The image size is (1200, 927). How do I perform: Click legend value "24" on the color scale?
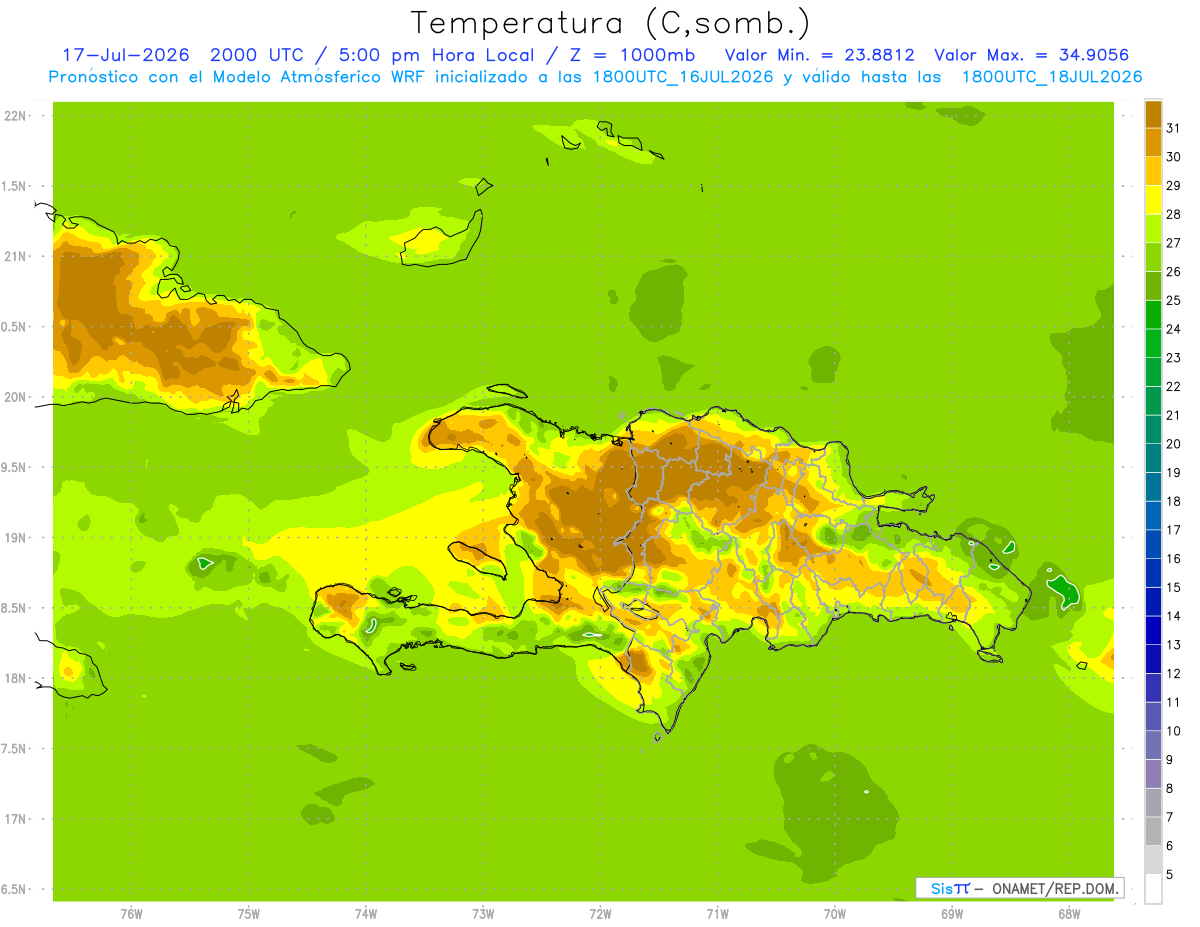(1173, 329)
